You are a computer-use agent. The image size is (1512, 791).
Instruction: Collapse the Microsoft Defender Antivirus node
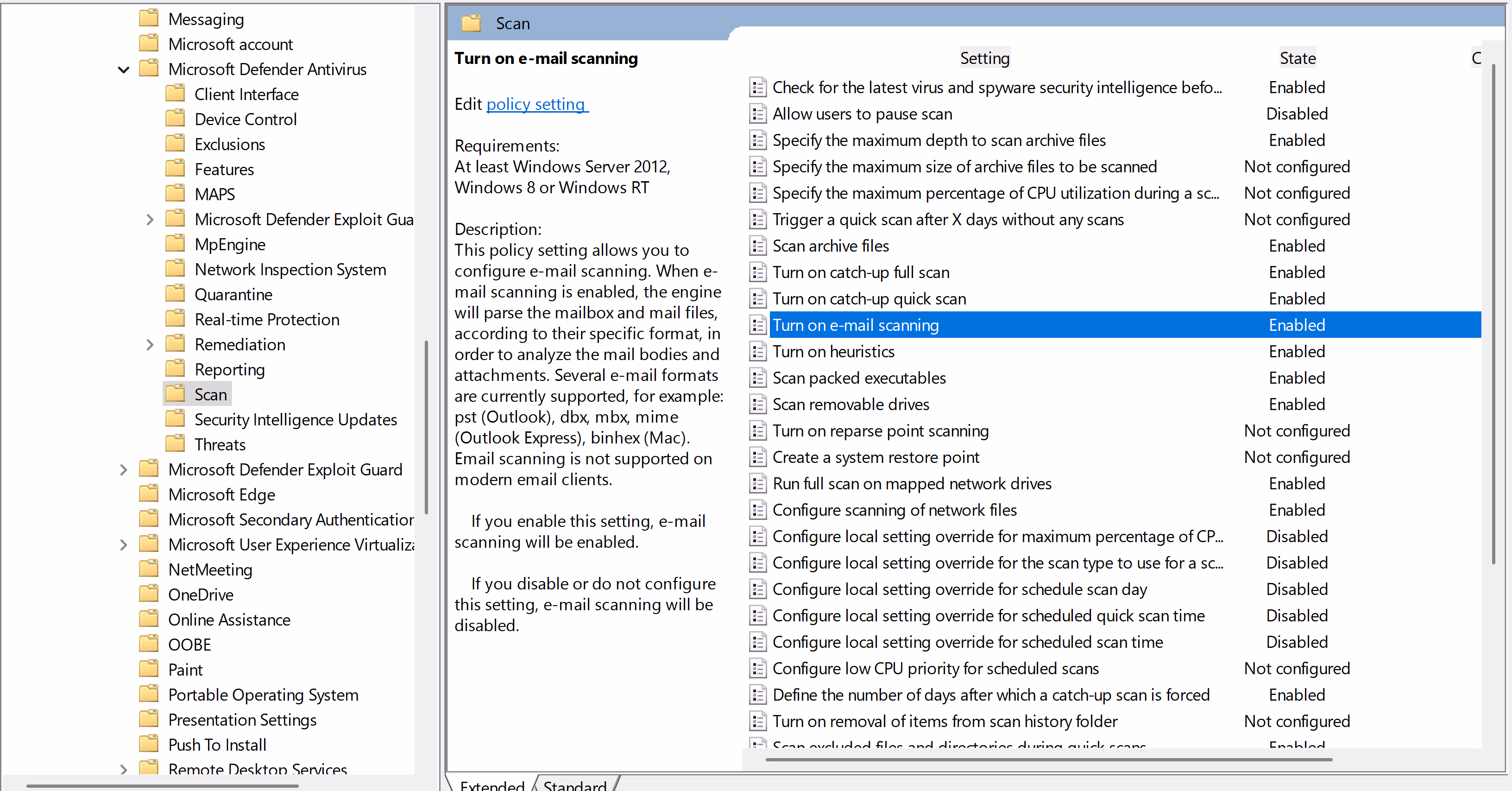(123, 70)
